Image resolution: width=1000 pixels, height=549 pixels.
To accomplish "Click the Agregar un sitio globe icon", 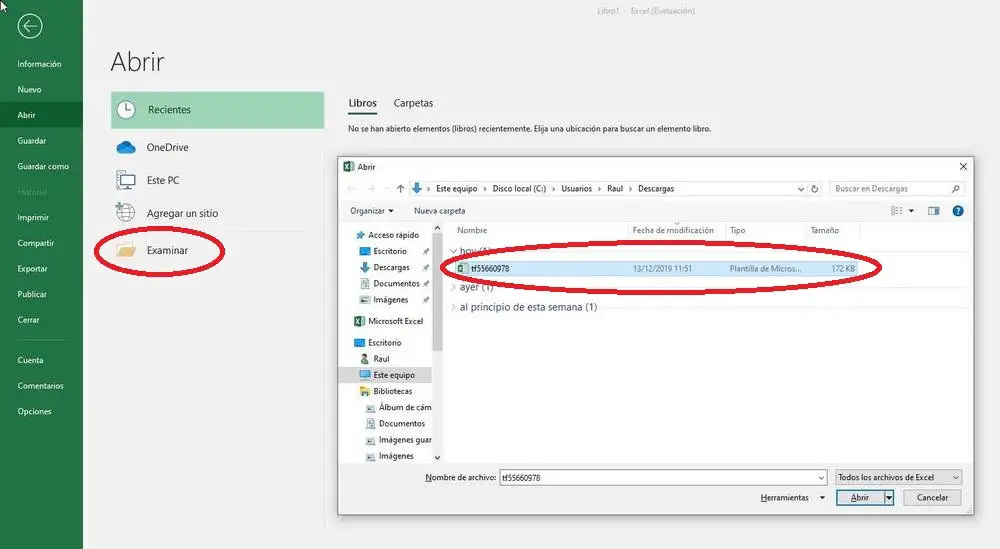I will [125, 212].
